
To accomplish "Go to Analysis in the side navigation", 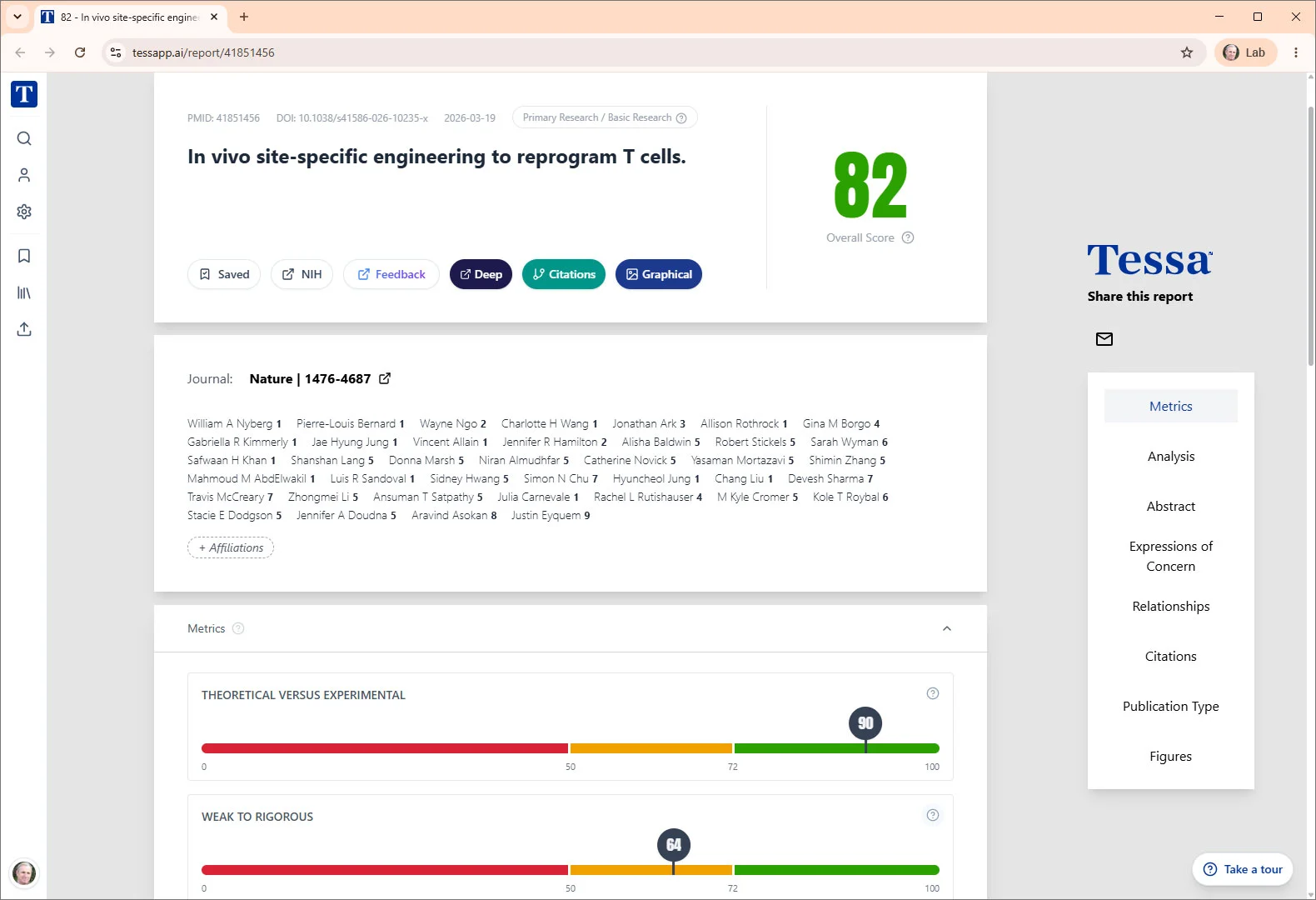I will pos(1171,456).
